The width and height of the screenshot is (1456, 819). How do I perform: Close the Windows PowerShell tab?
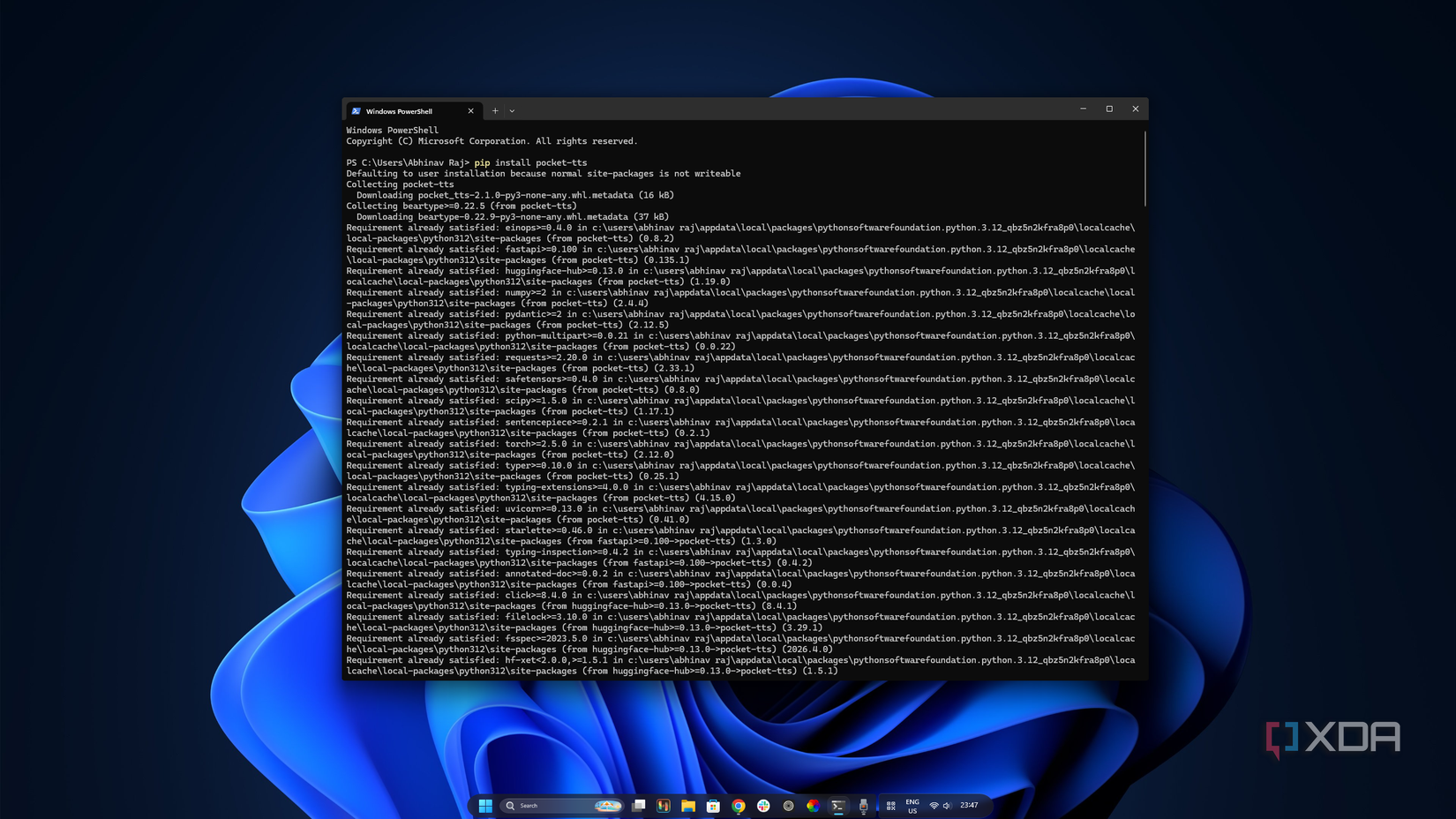pyautogui.click(x=470, y=111)
